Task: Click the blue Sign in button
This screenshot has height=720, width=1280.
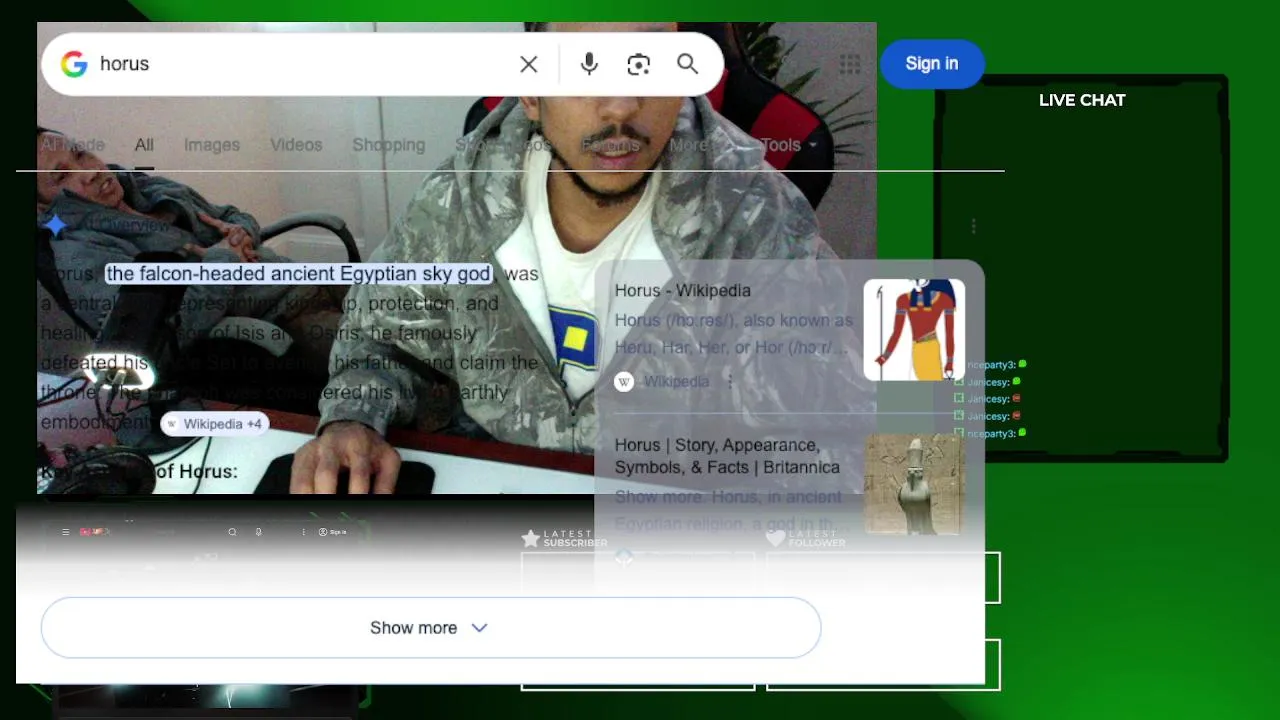Action: point(932,63)
